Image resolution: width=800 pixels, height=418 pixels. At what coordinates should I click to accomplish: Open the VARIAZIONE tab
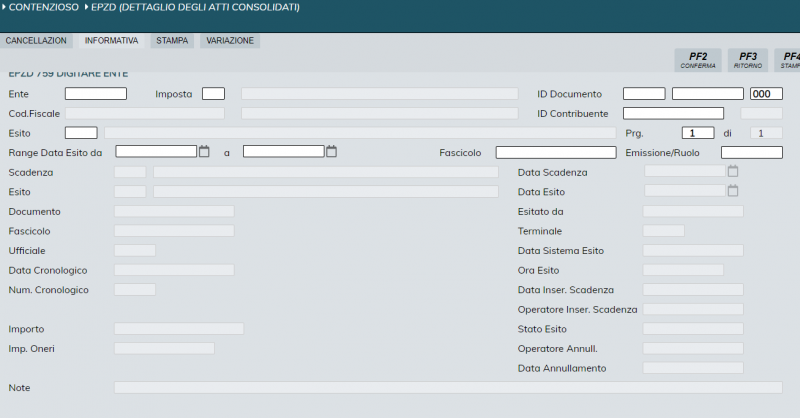click(x=230, y=41)
